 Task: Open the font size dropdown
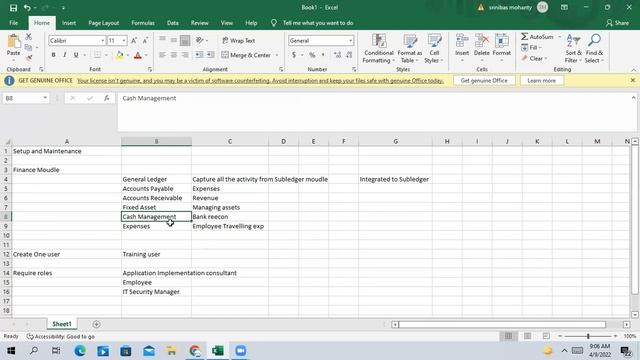tap(124, 41)
